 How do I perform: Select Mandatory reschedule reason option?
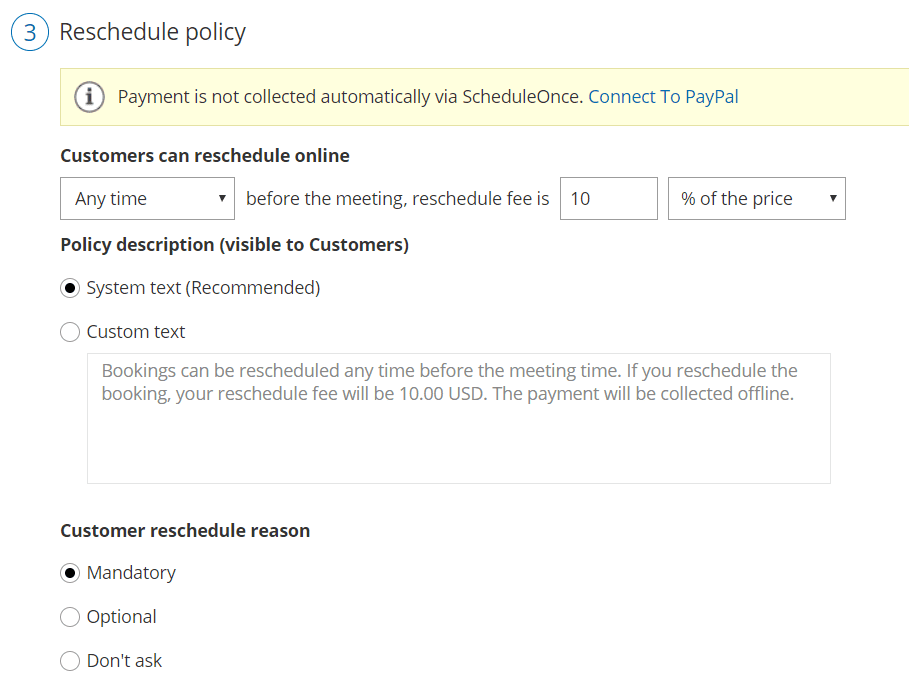click(70, 573)
